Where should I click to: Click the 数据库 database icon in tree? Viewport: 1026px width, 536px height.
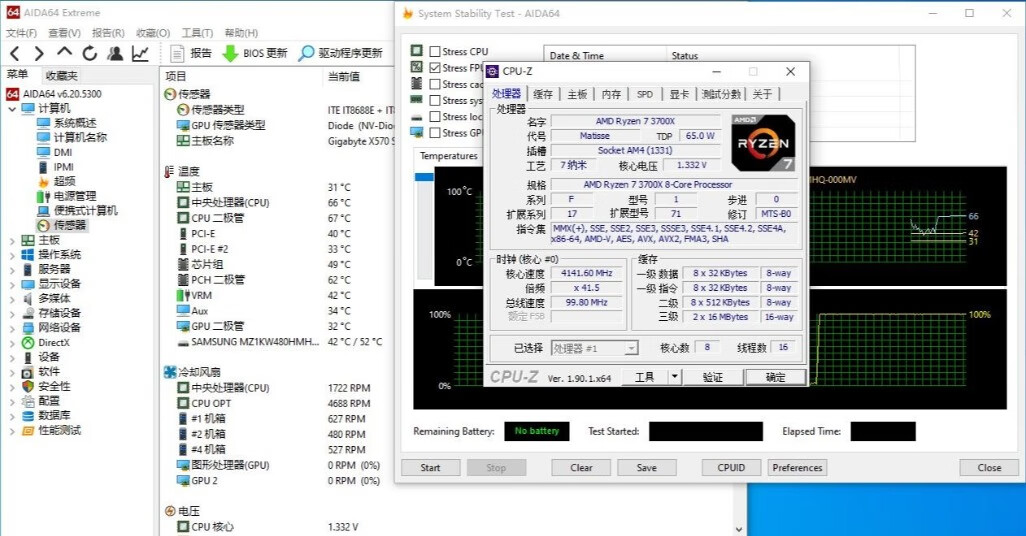(x=28, y=416)
